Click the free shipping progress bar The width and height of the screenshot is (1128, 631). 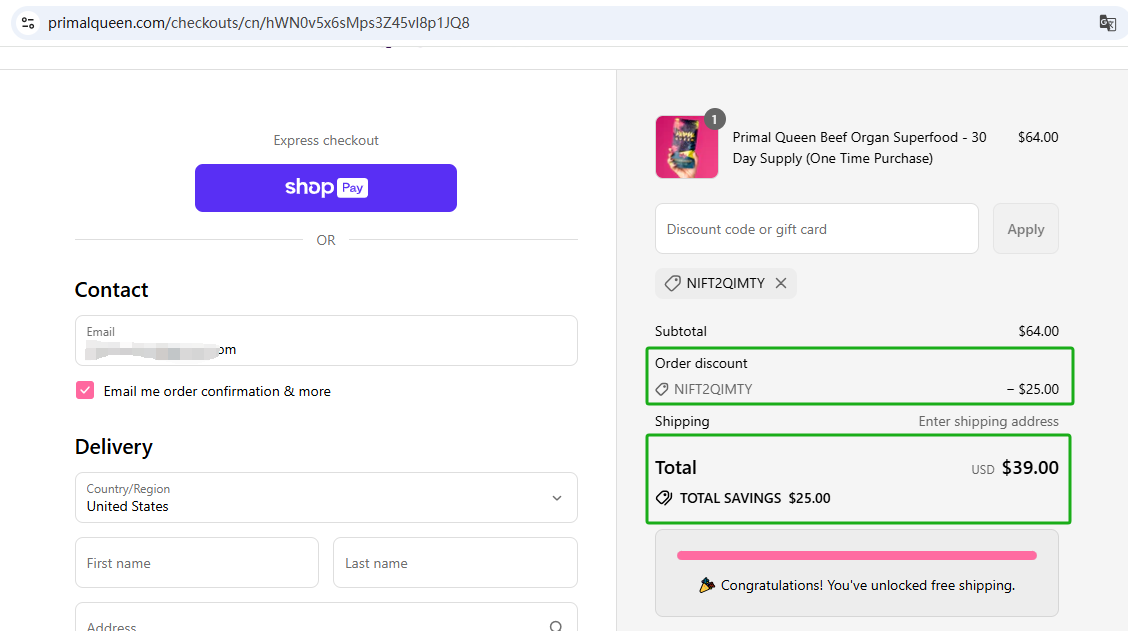click(x=856, y=555)
